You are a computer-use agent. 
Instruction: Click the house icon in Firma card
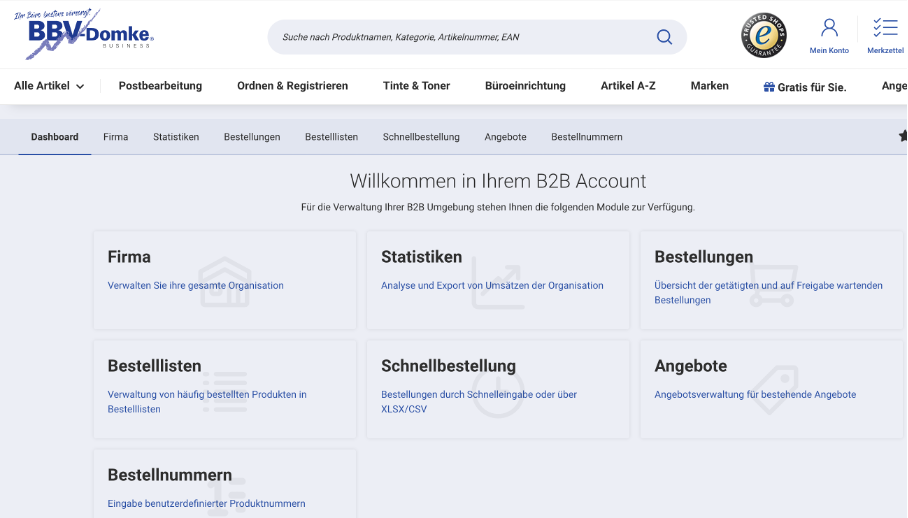point(225,282)
